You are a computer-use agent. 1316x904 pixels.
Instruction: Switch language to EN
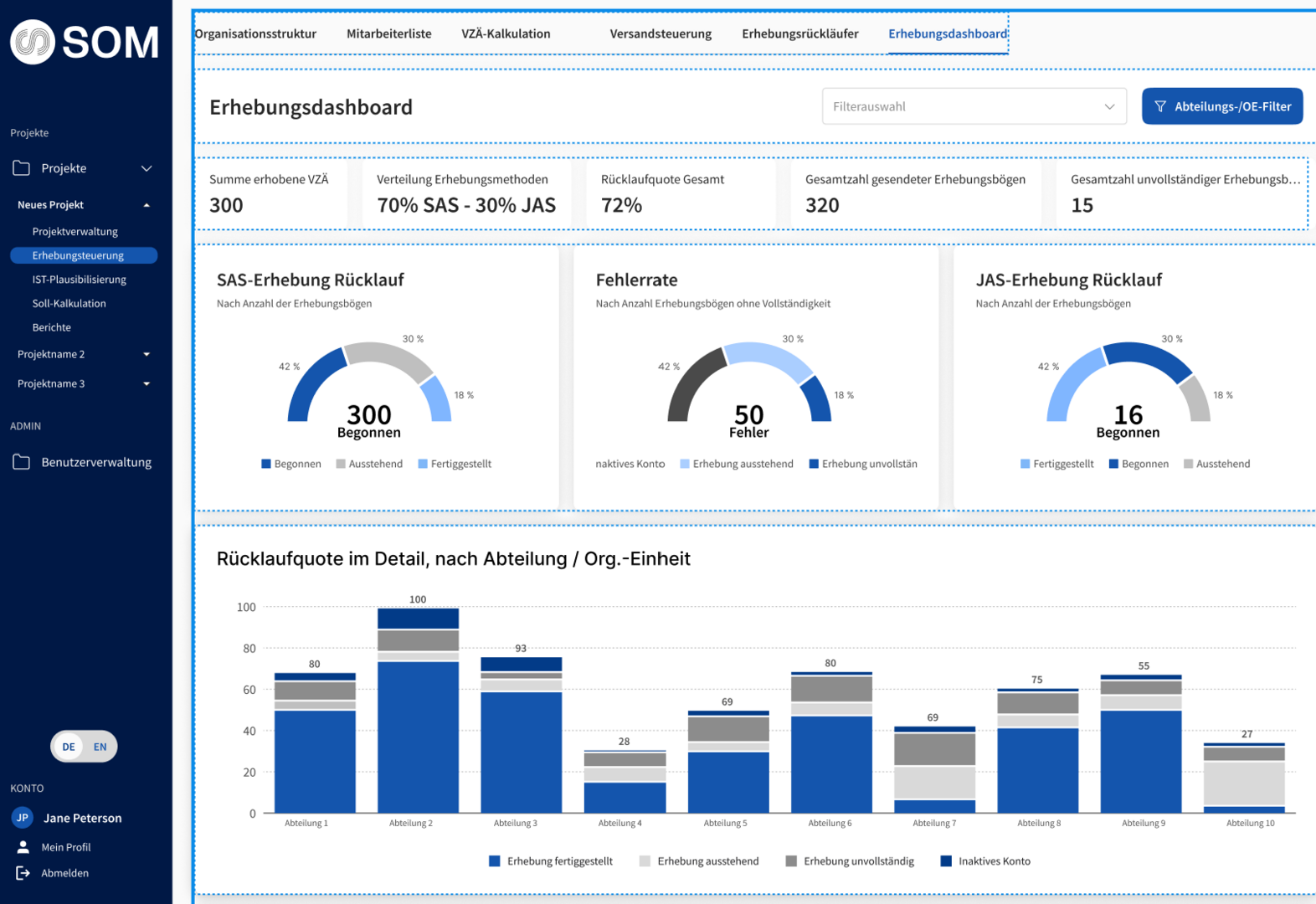point(100,747)
